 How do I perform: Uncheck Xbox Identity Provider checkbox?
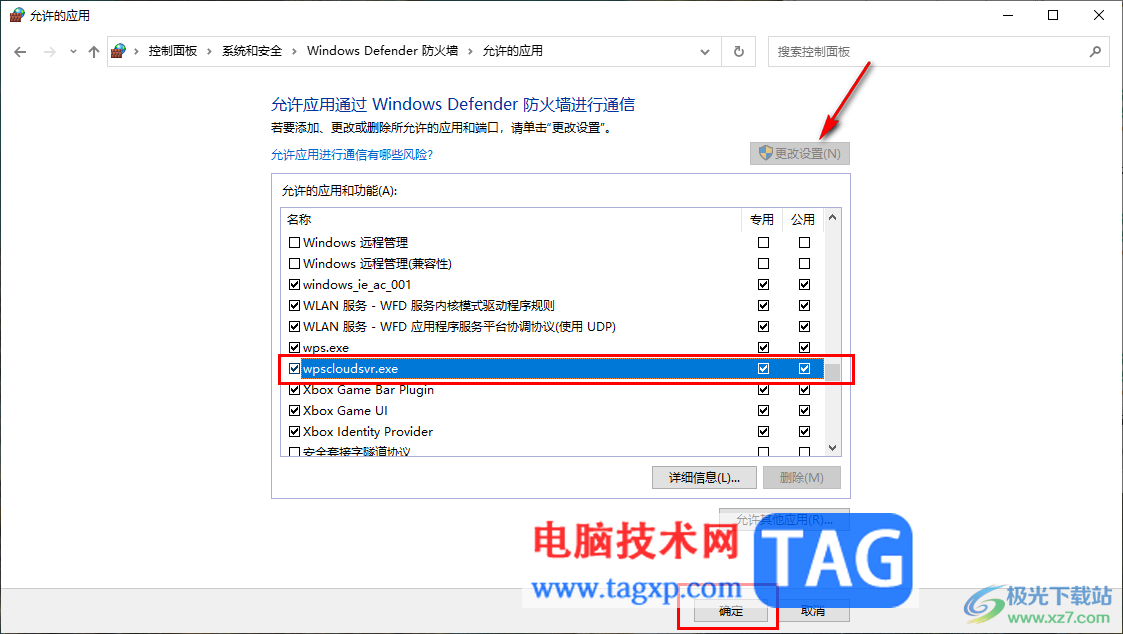(x=294, y=432)
